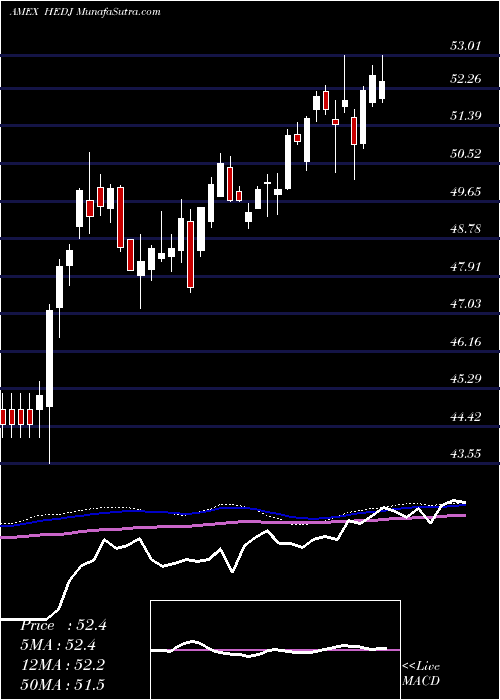Image resolution: width=500 pixels, height=700 pixels.
Task: Click the 53.01 price axis label
Action: click(x=466, y=45)
